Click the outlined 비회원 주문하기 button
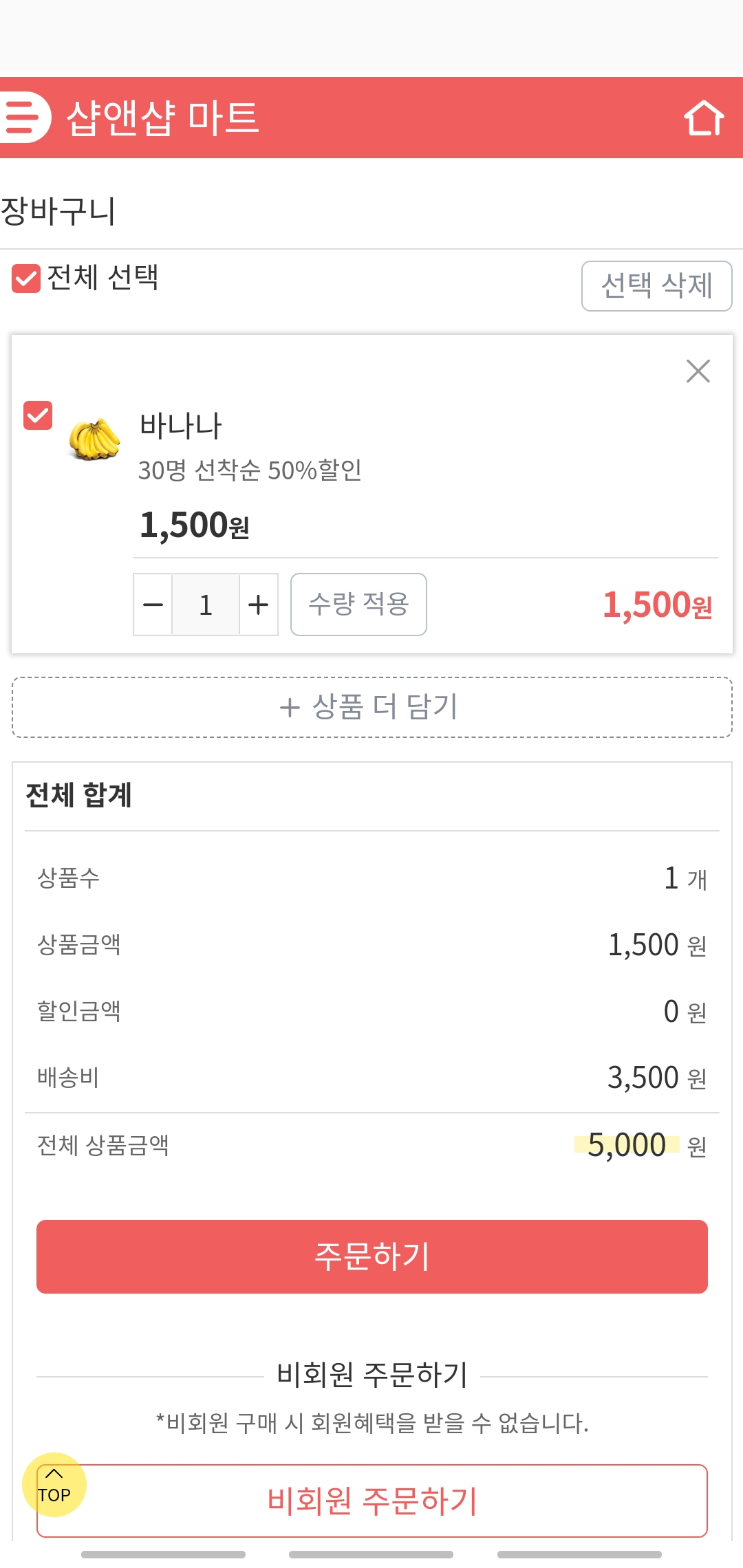Viewport: 743px width, 1568px height. (x=371, y=1501)
